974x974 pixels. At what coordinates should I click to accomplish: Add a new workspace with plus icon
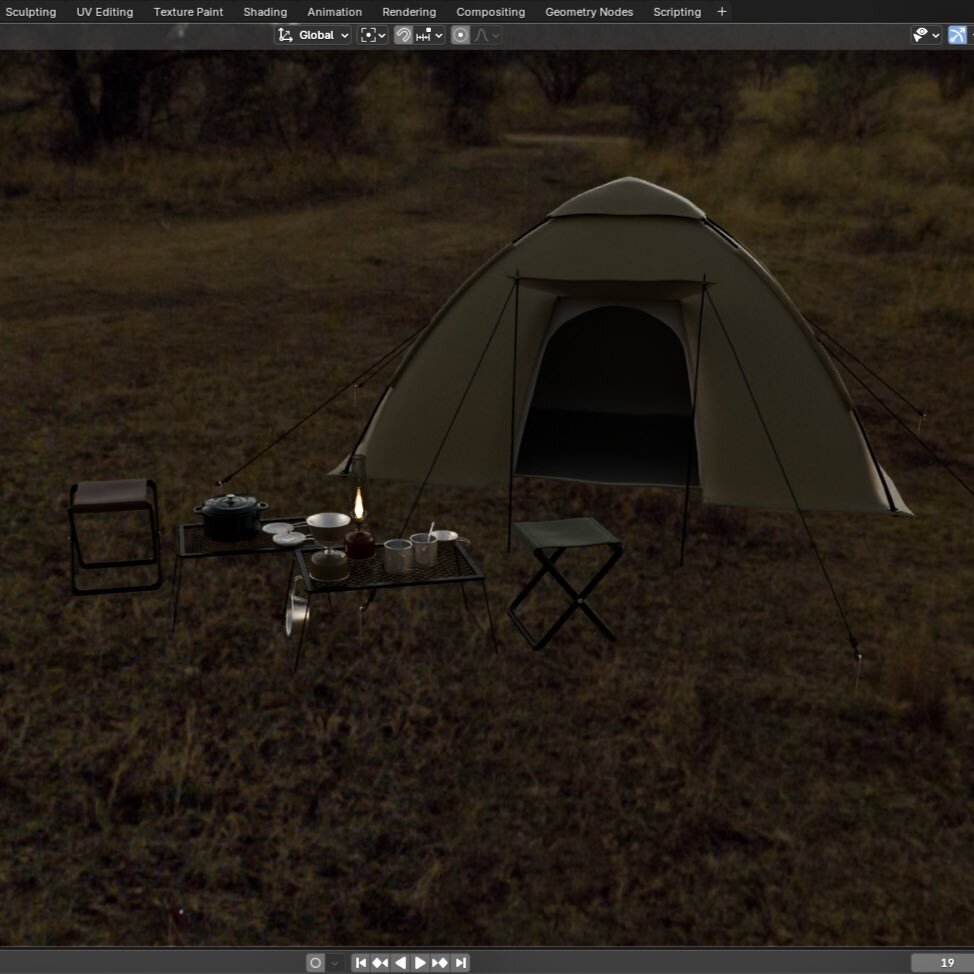click(722, 12)
